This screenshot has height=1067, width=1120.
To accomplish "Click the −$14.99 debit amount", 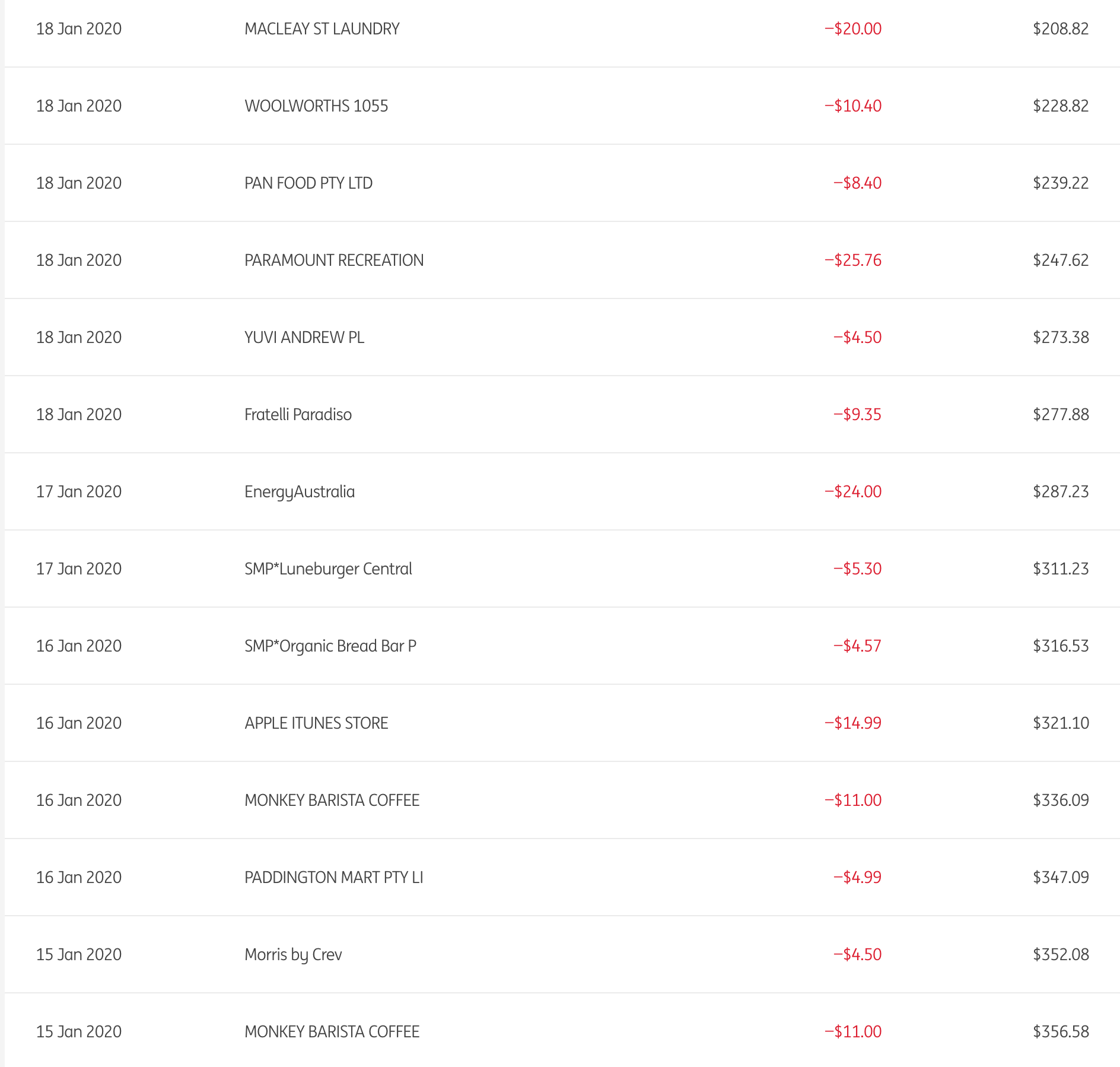I will pos(853,723).
